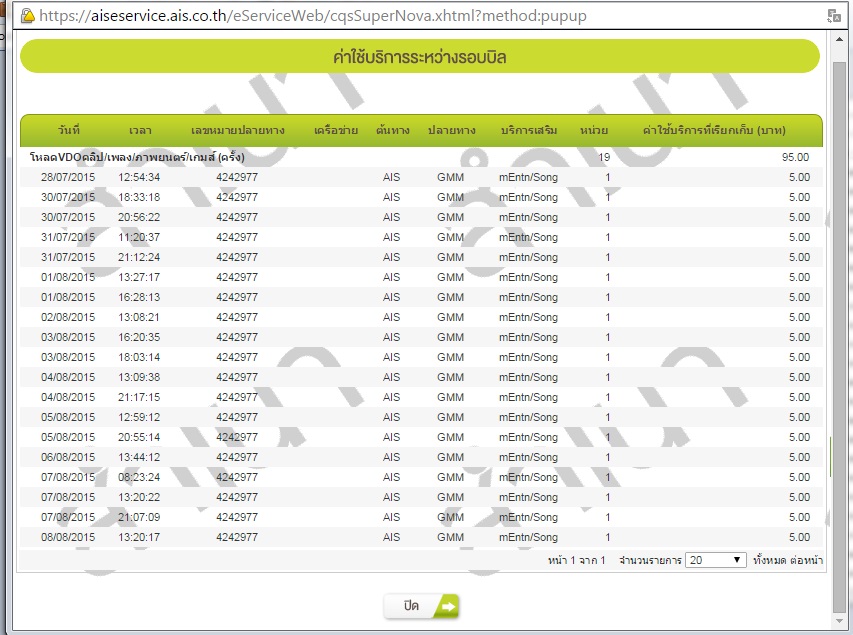The height and width of the screenshot is (635, 853).
Task: Click the time 21:17:15
Action: [139, 397]
